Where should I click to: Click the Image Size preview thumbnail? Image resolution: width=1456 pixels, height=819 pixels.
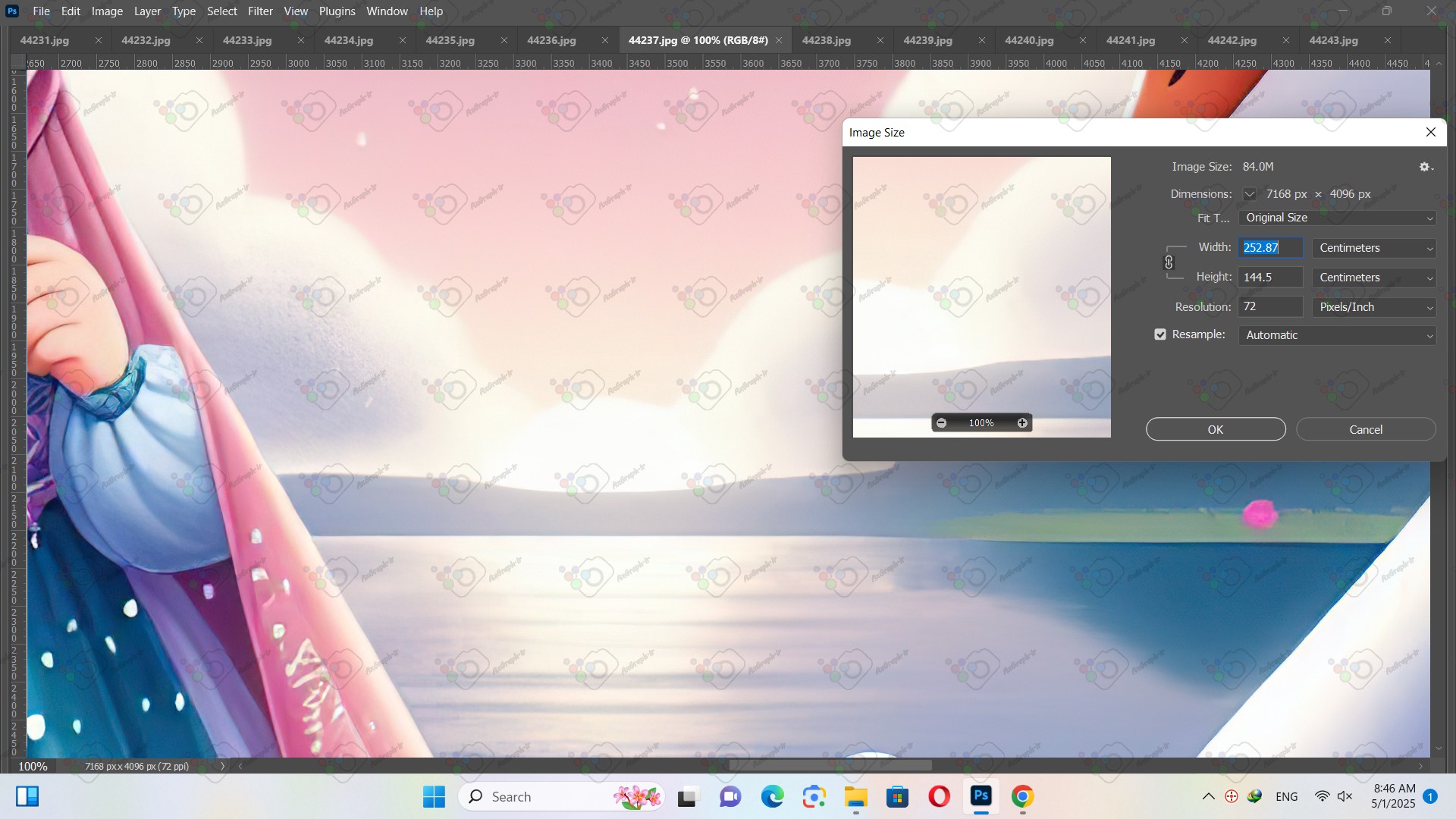pyautogui.click(x=982, y=297)
